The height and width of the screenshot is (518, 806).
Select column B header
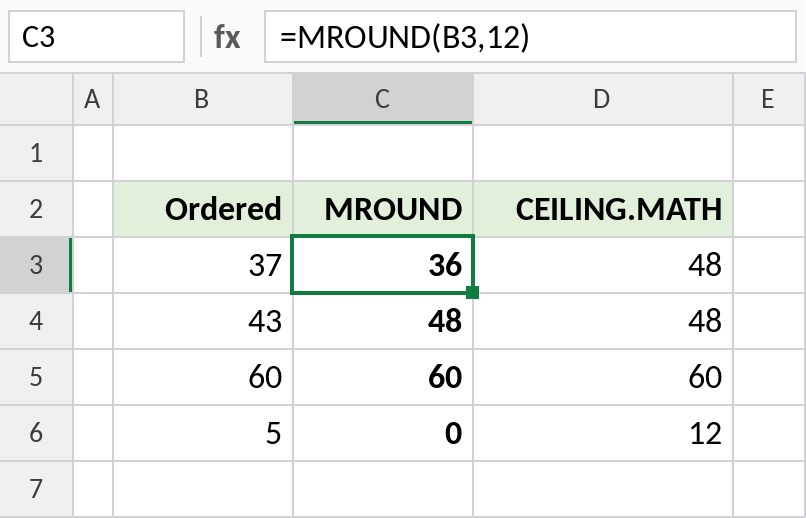coord(203,99)
